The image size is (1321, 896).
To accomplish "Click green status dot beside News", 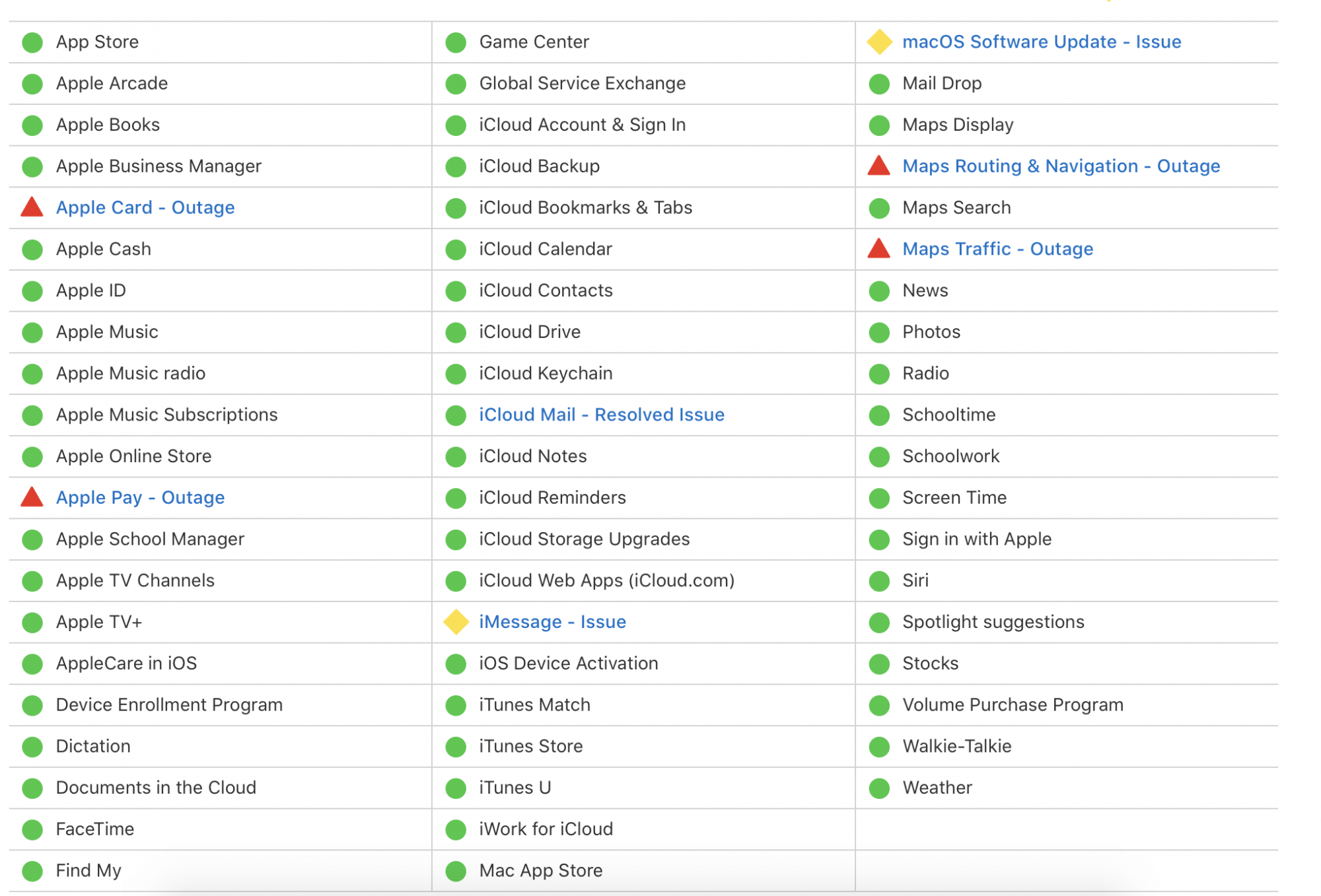I will click(x=879, y=291).
